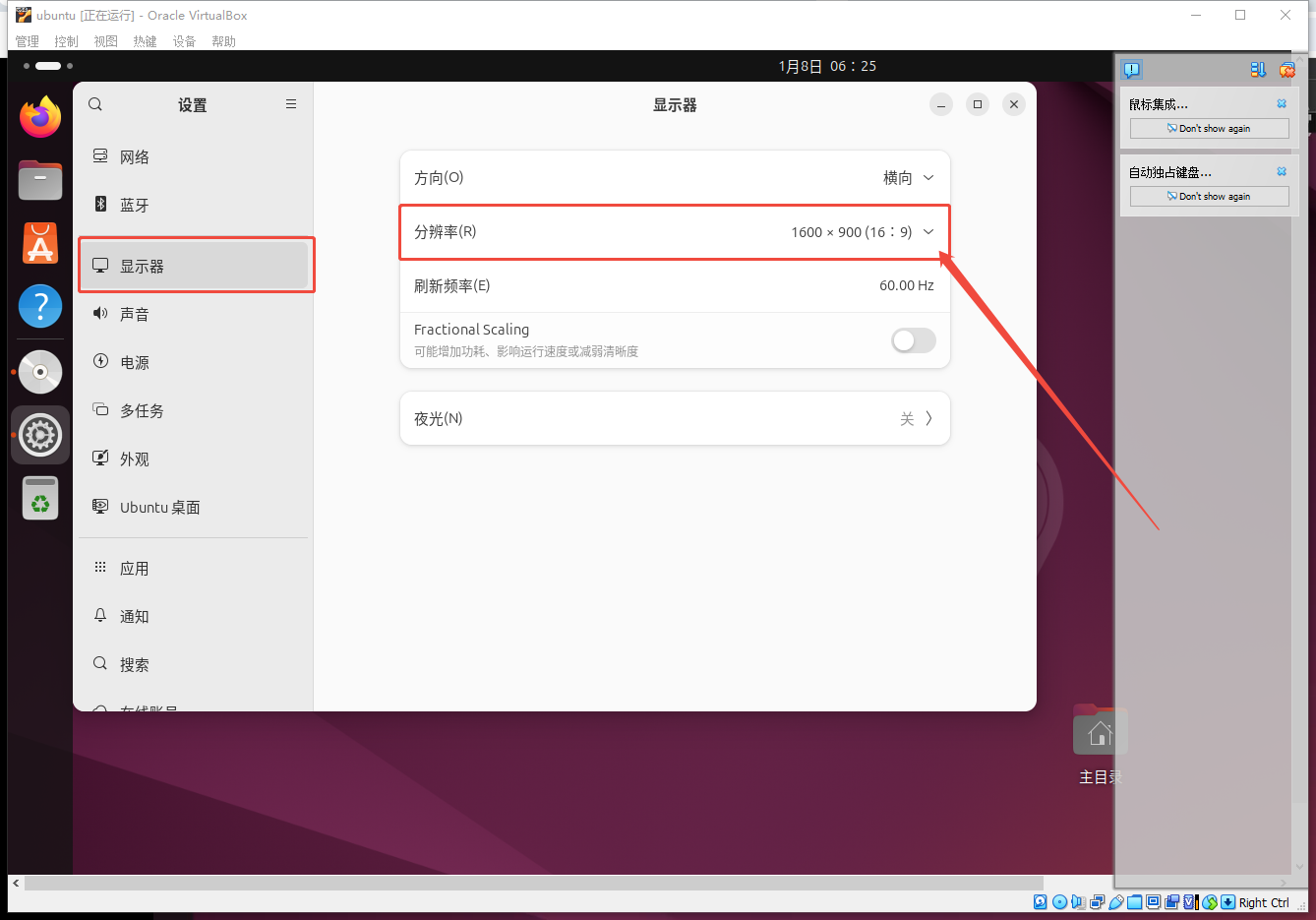Screen dimensions: 1316x920
Task: Click the search icon in Settings sidebar
Action: coord(95,104)
